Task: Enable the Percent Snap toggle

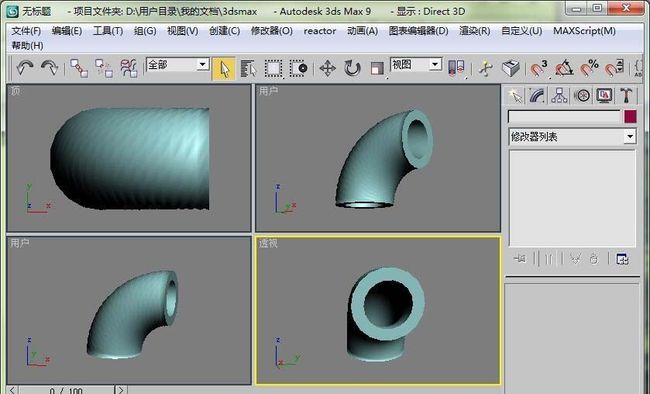Action: [x=589, y=68]
